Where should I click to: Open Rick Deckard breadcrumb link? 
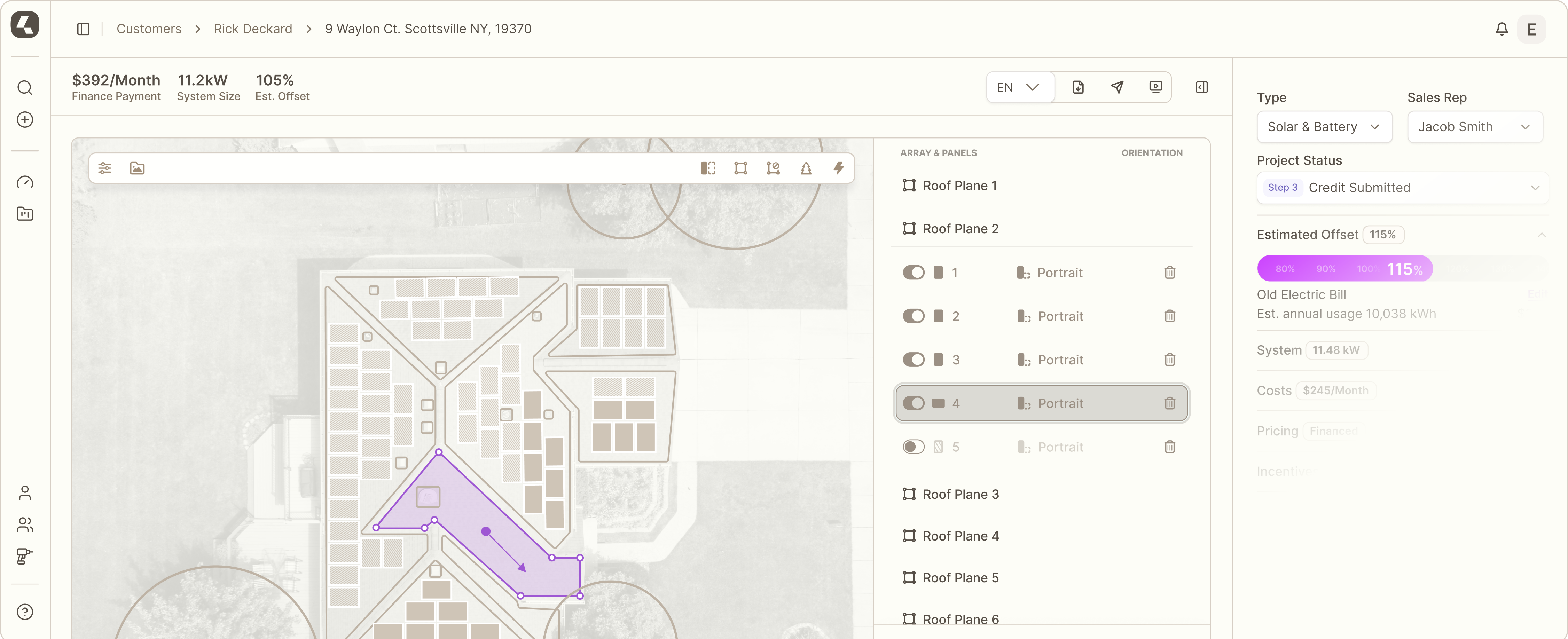pyautogui.click(x=253, y=29)
